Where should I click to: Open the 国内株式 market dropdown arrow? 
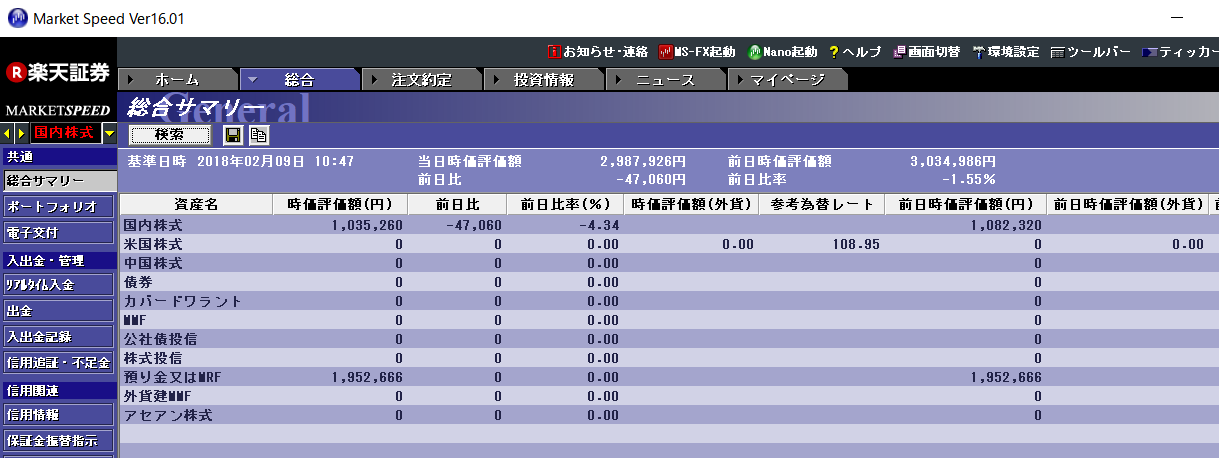point(109,133)
